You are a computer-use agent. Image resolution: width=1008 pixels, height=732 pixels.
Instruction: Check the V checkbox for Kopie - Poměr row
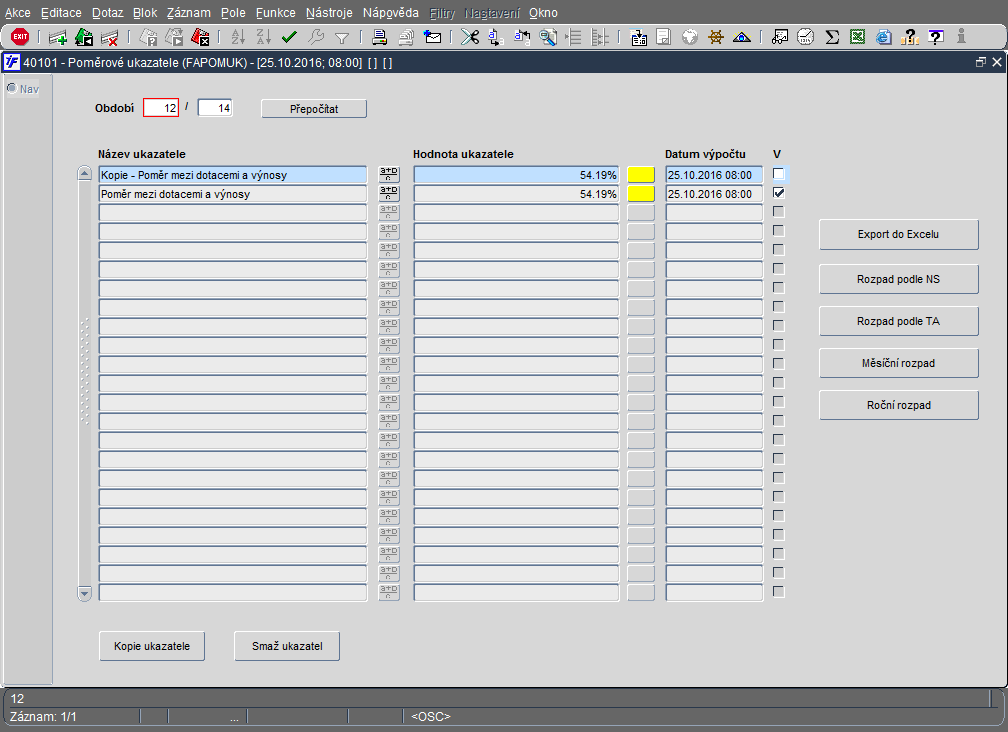pyautogui.click(x=778, y=174)
